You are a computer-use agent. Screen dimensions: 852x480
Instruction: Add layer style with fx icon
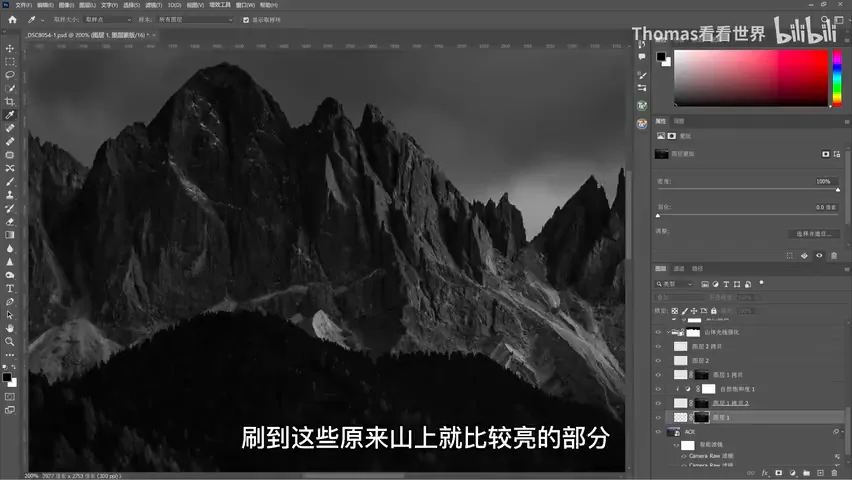click(x=765, y=473)
